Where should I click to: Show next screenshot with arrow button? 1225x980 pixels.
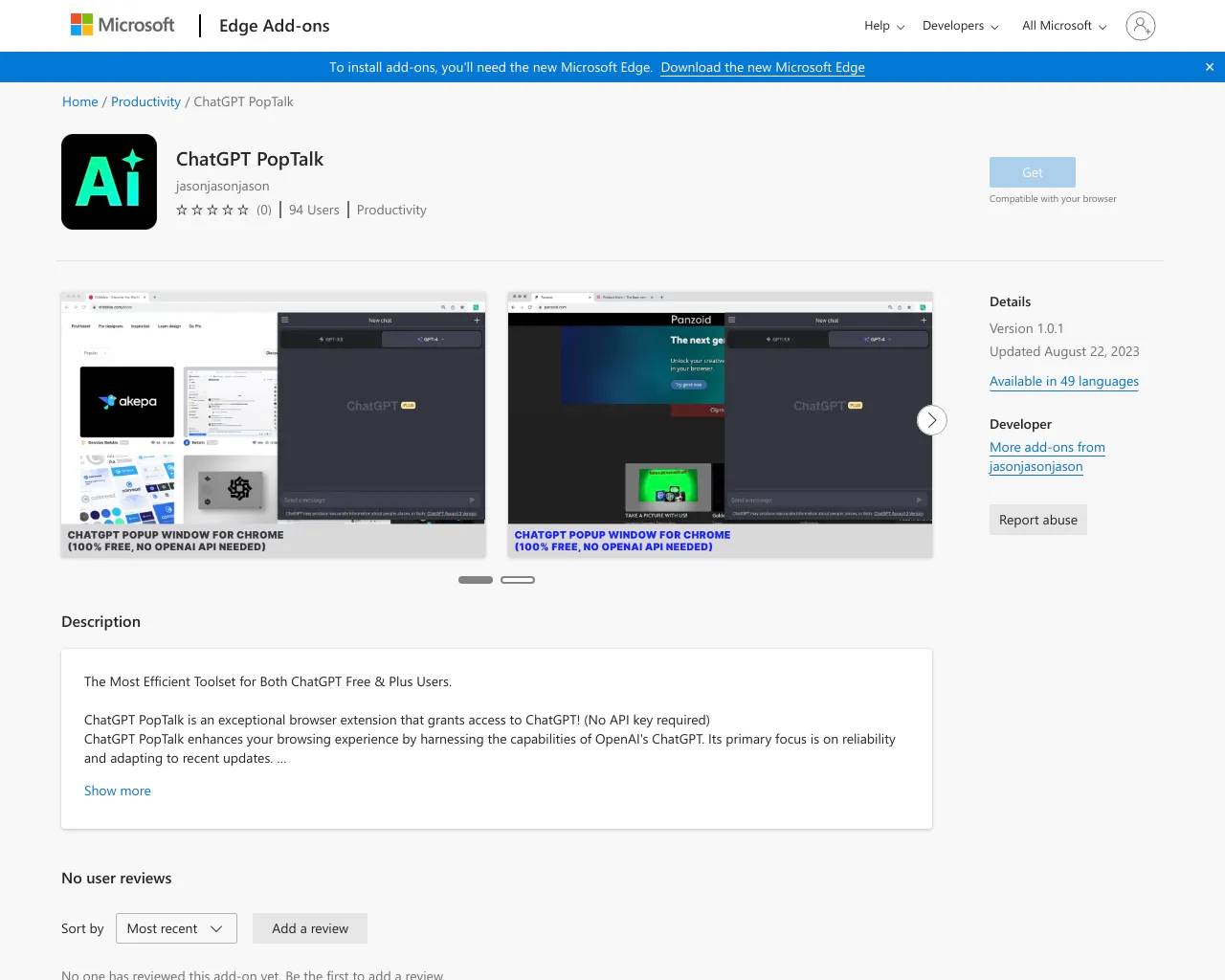932,420
